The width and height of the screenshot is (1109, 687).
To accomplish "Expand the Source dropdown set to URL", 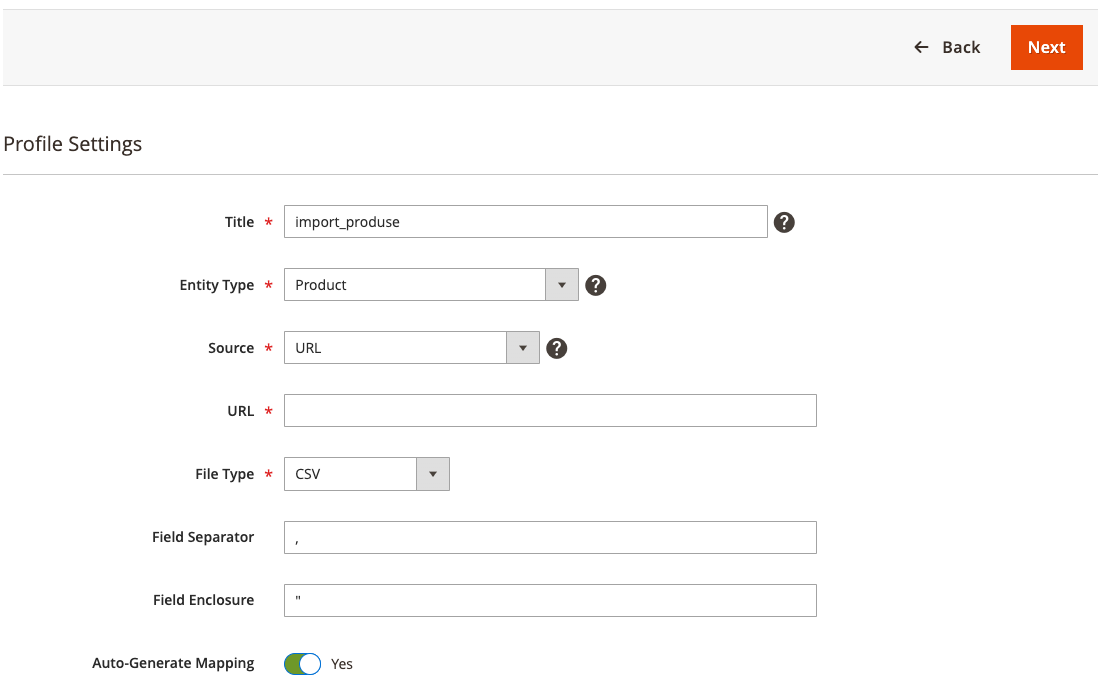I will [x=412, y=347].
